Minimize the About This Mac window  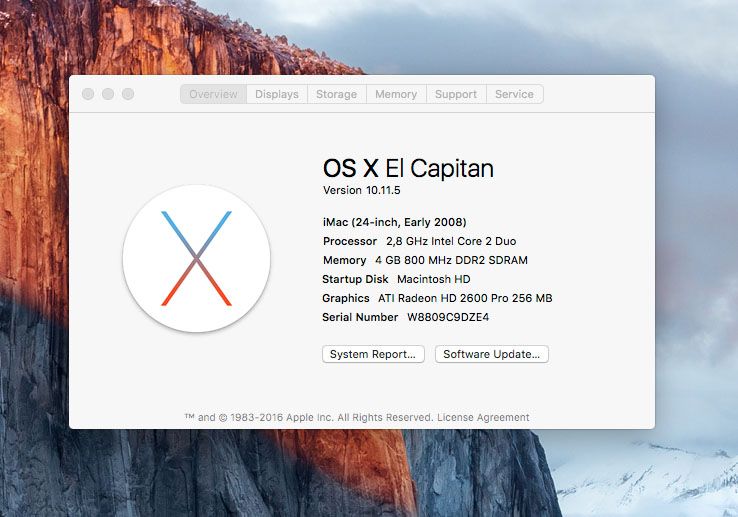(x=108, y=94)
